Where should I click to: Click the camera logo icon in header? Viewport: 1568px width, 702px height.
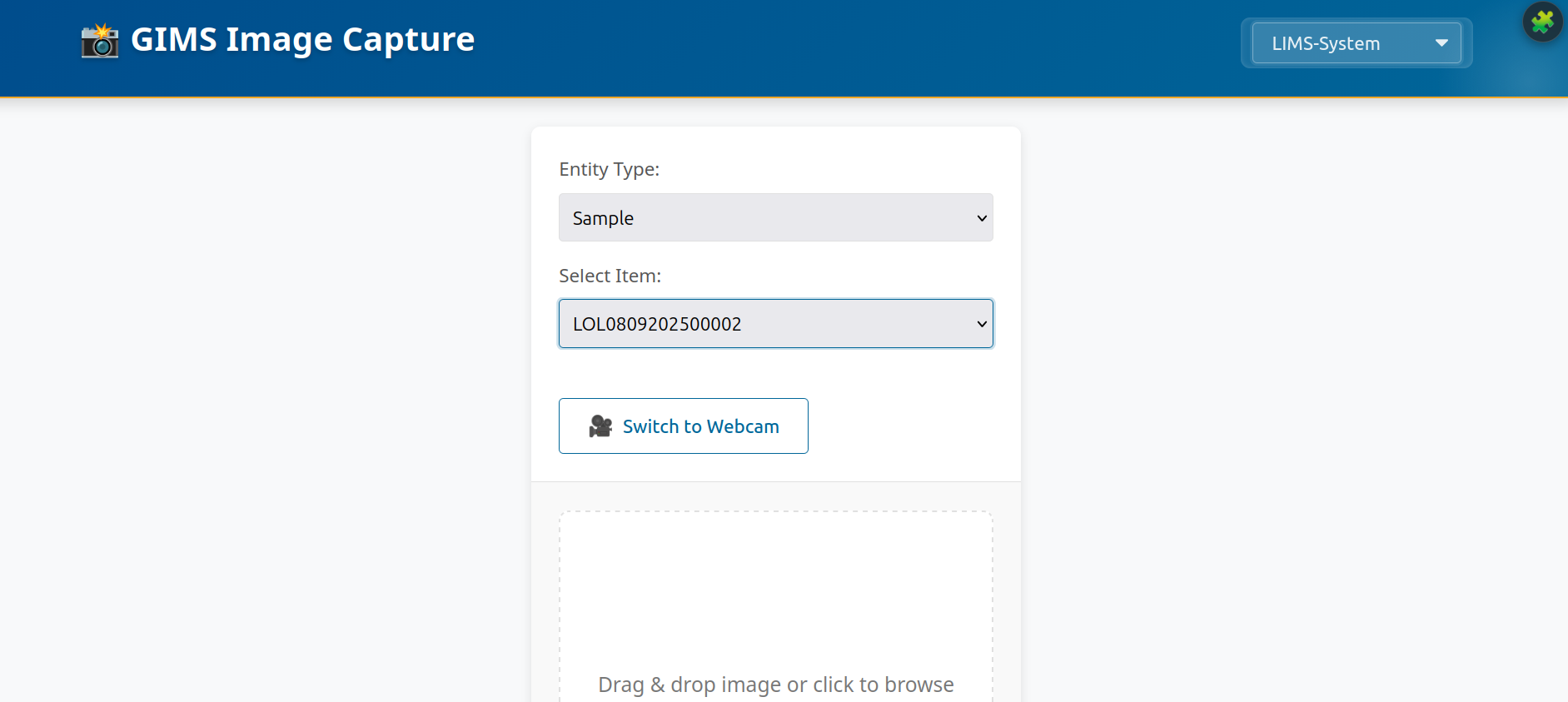click(100, 41)
